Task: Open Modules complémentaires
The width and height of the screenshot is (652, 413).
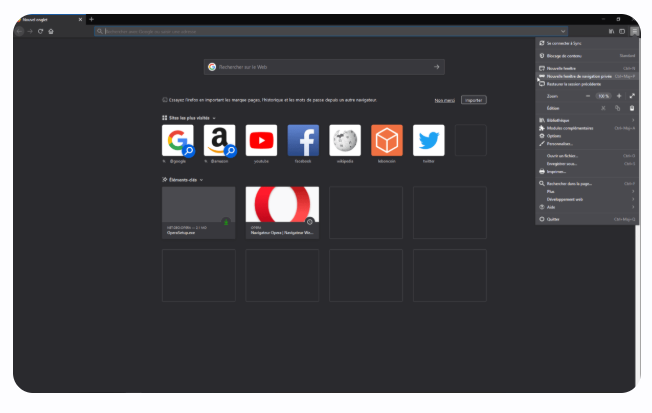Action: tap(587, 128)
